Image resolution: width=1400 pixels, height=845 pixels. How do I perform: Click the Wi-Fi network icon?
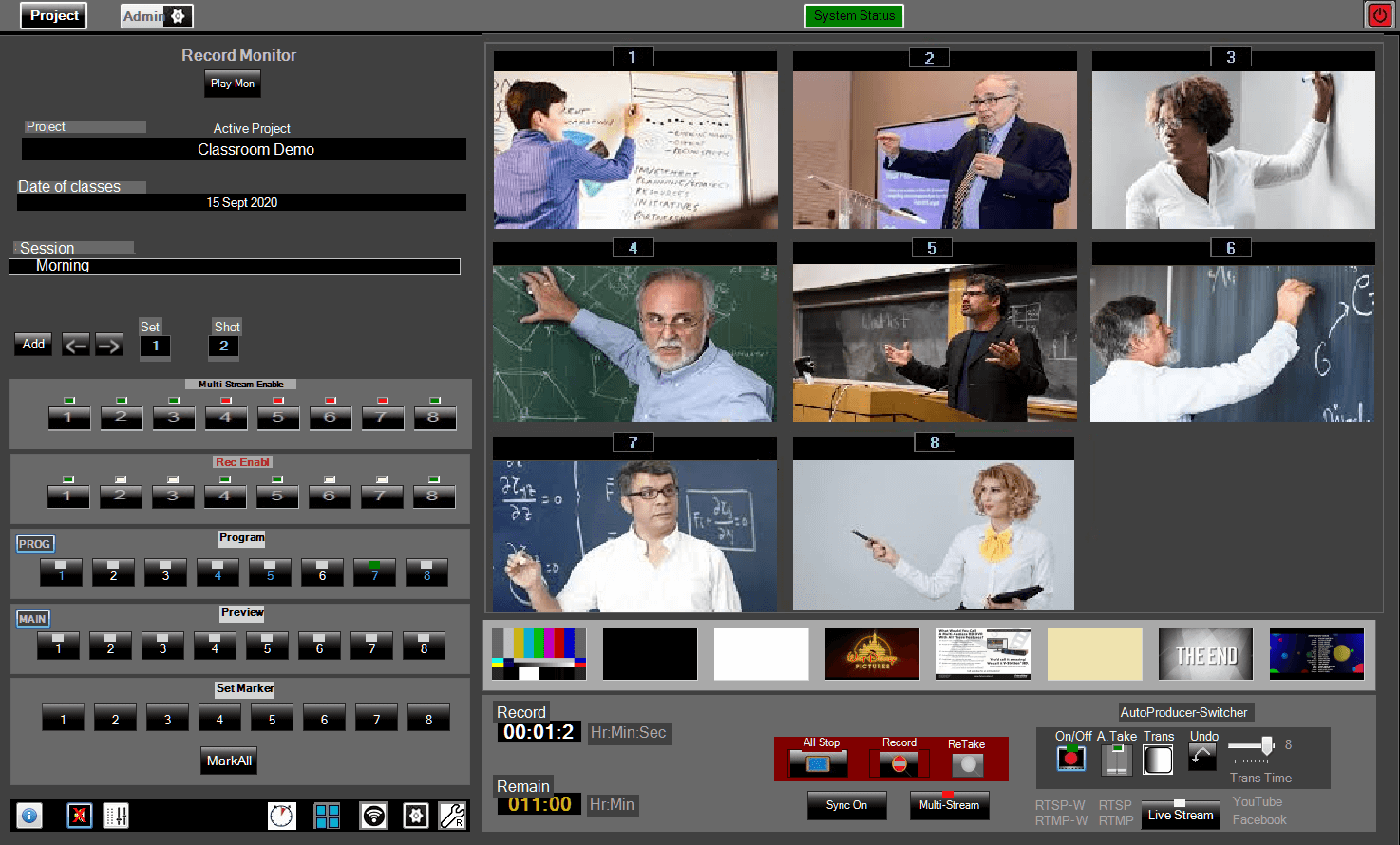[374, 816]
